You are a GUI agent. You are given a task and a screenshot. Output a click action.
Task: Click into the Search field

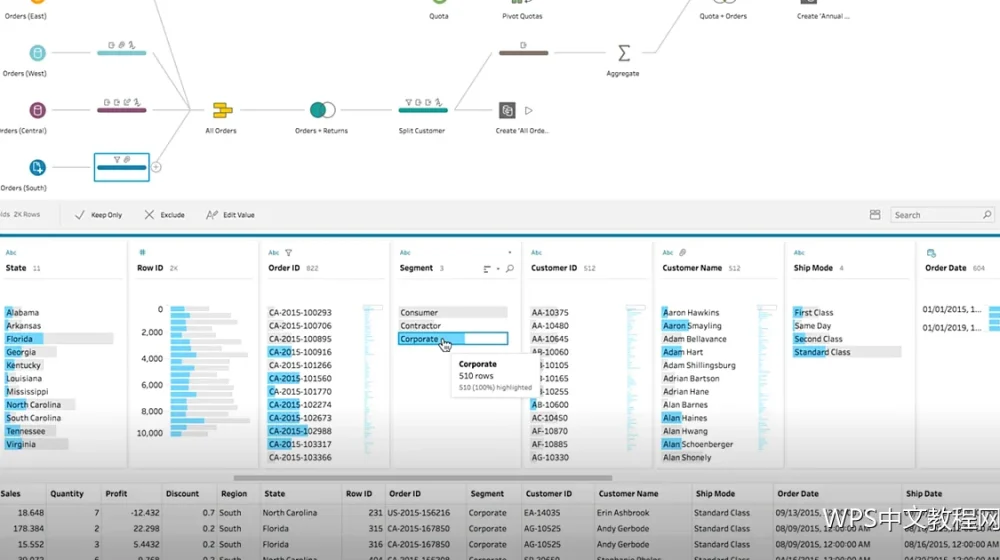tap(941, 215)
